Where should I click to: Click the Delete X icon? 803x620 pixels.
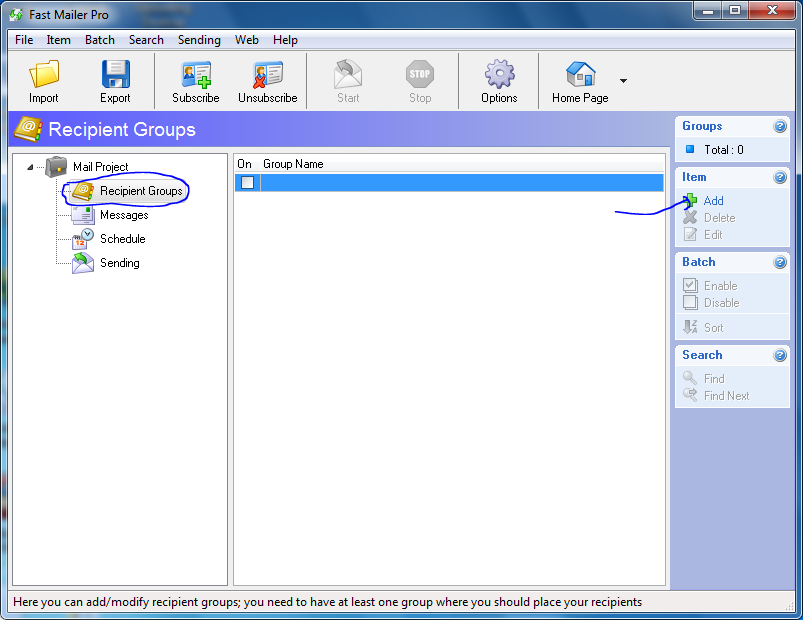coord(690,218)
